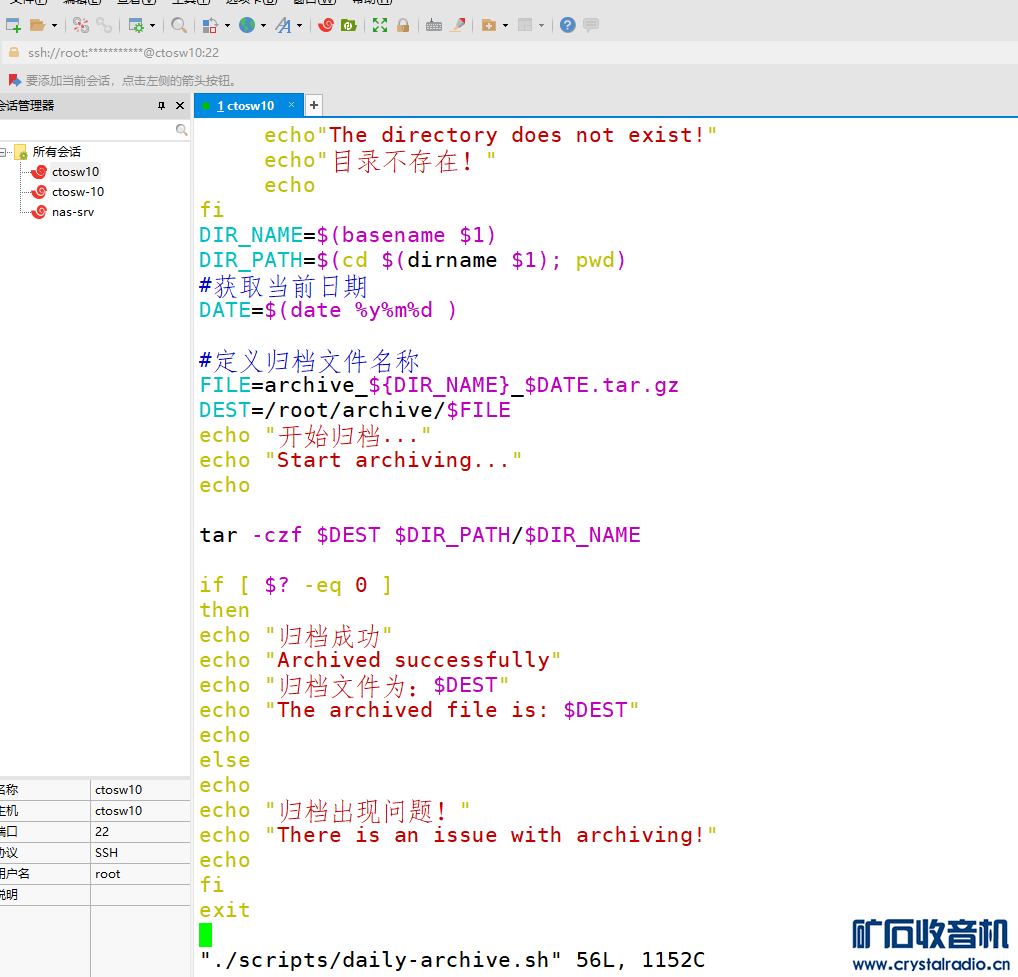Image resolution: width=1018 pixels, height=977 pixels.
Task: Click the blue Help question mark icon
Action: point(568,25)
